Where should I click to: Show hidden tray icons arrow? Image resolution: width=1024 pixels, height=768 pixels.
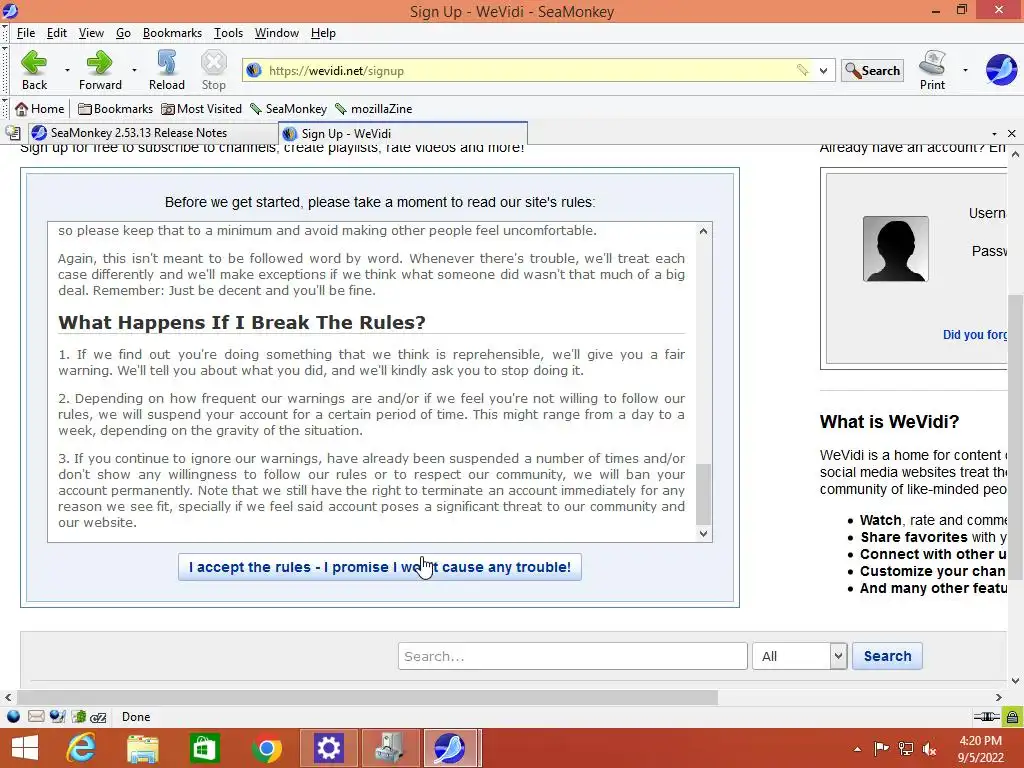[857, 749]
